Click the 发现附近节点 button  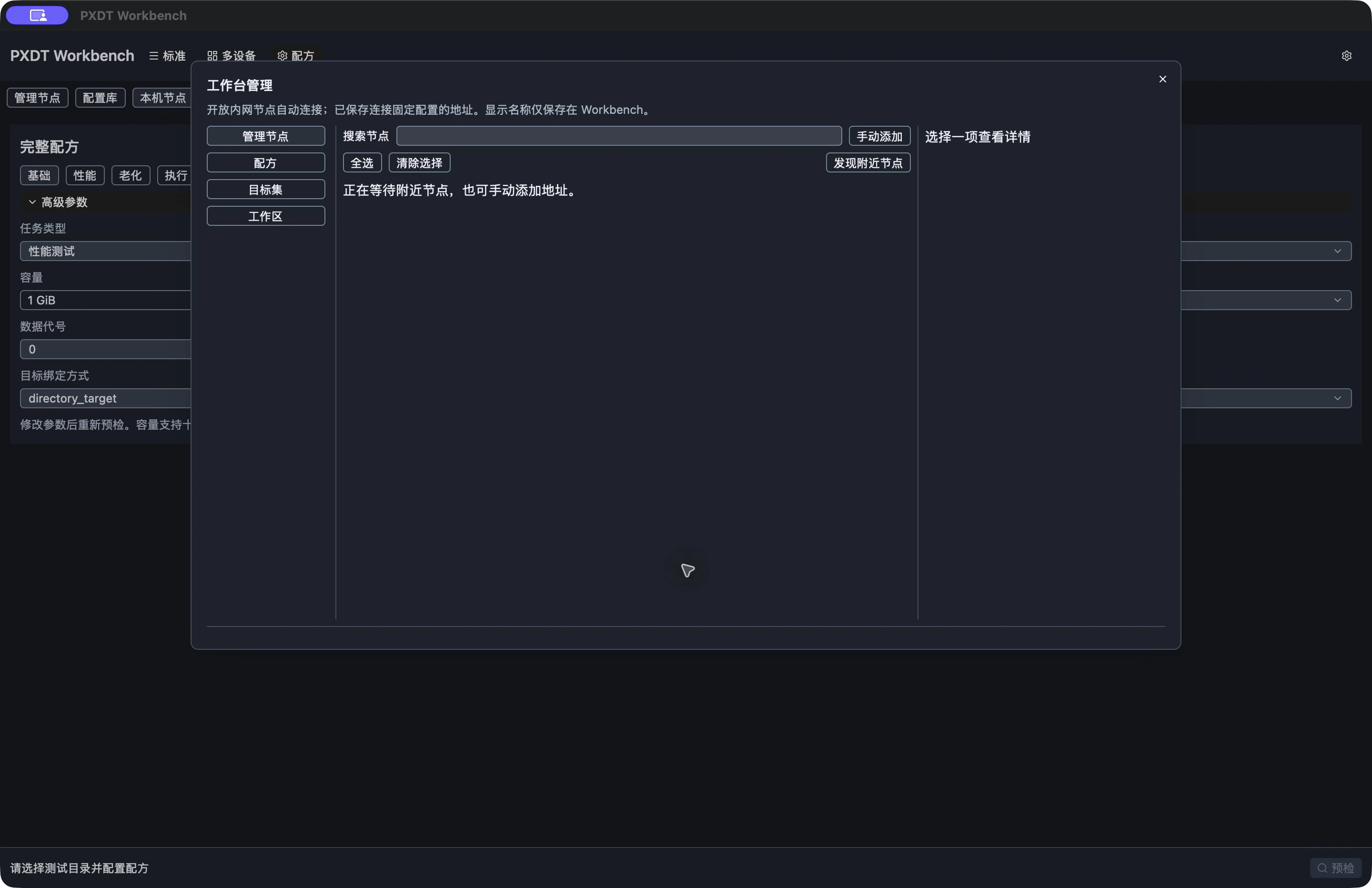click(868, 162)
